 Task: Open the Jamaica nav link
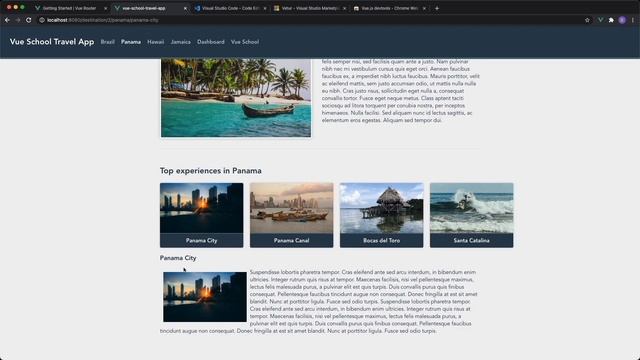(180, 42)
